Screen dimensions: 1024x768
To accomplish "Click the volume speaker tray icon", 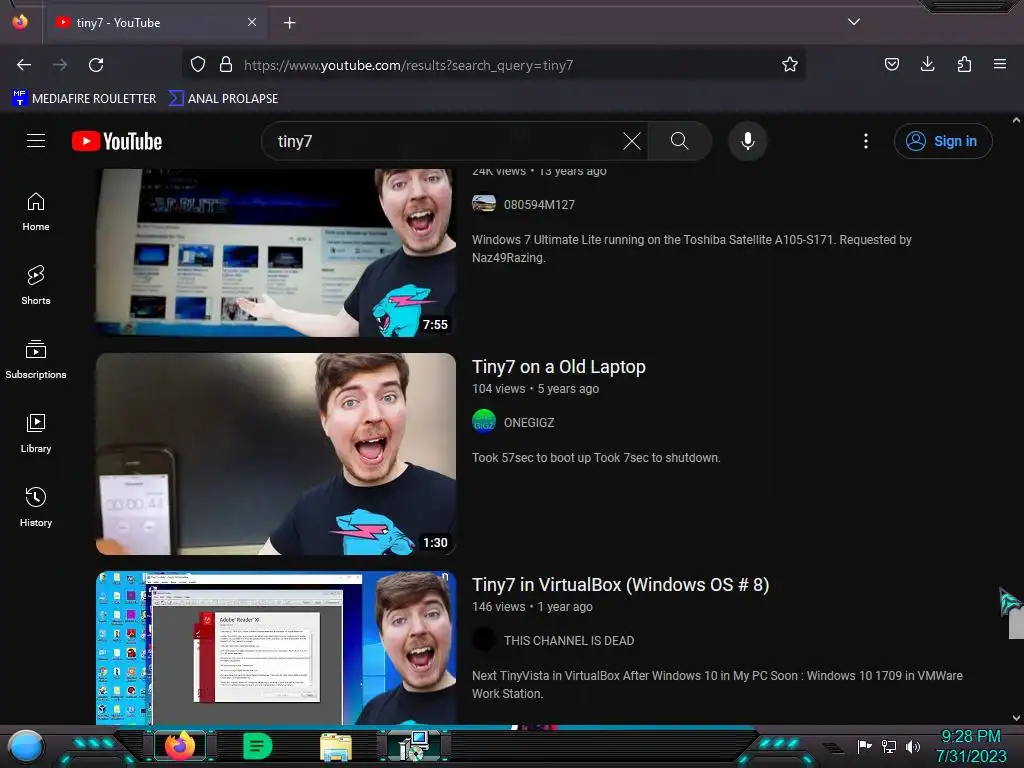I will (x=912, y=746).
